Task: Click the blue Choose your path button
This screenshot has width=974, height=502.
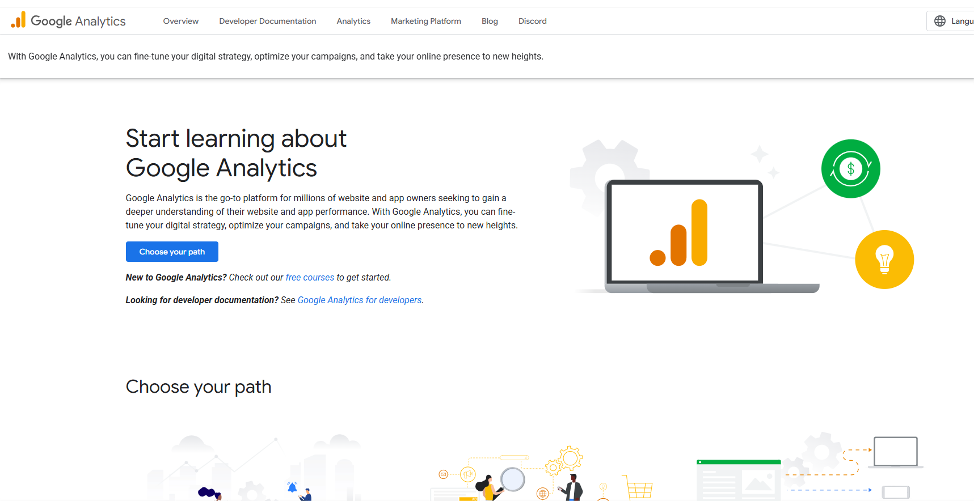Action: (x=172, y=252)
